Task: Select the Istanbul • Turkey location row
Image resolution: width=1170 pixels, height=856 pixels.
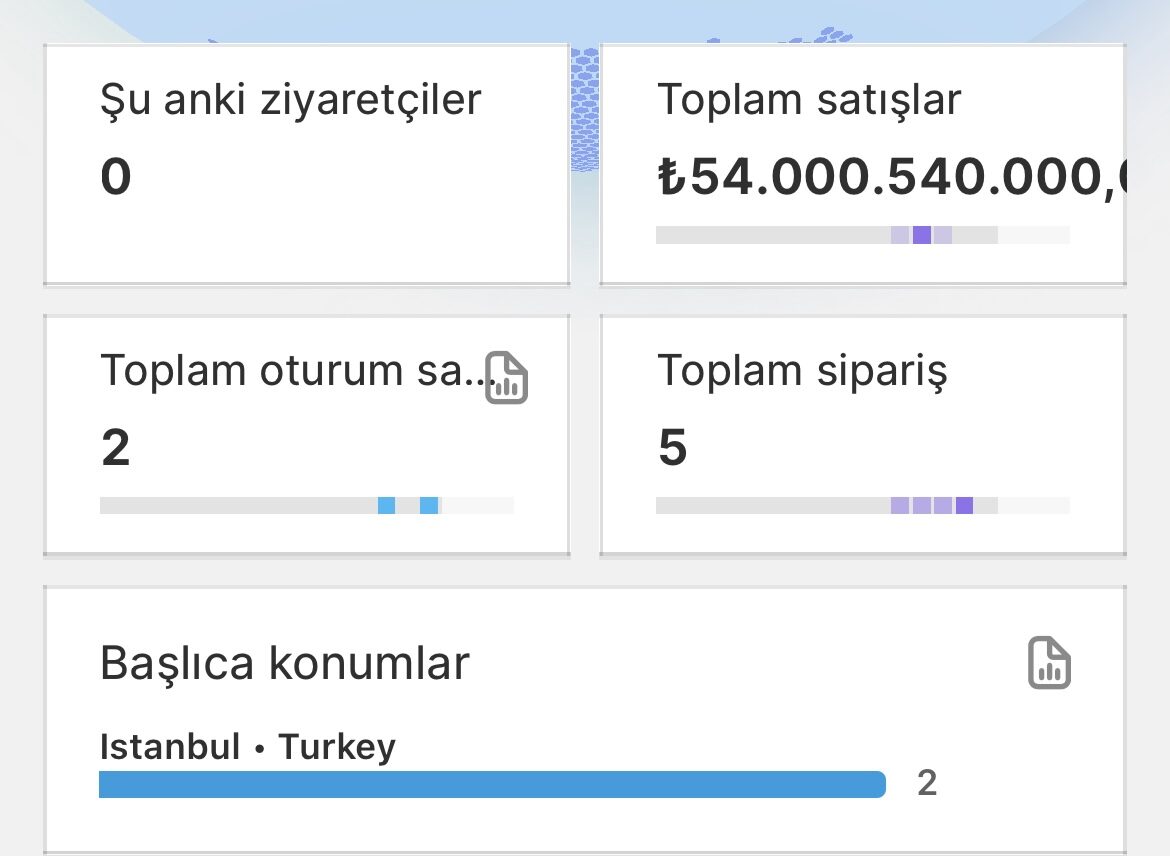Action: [518, 764]
